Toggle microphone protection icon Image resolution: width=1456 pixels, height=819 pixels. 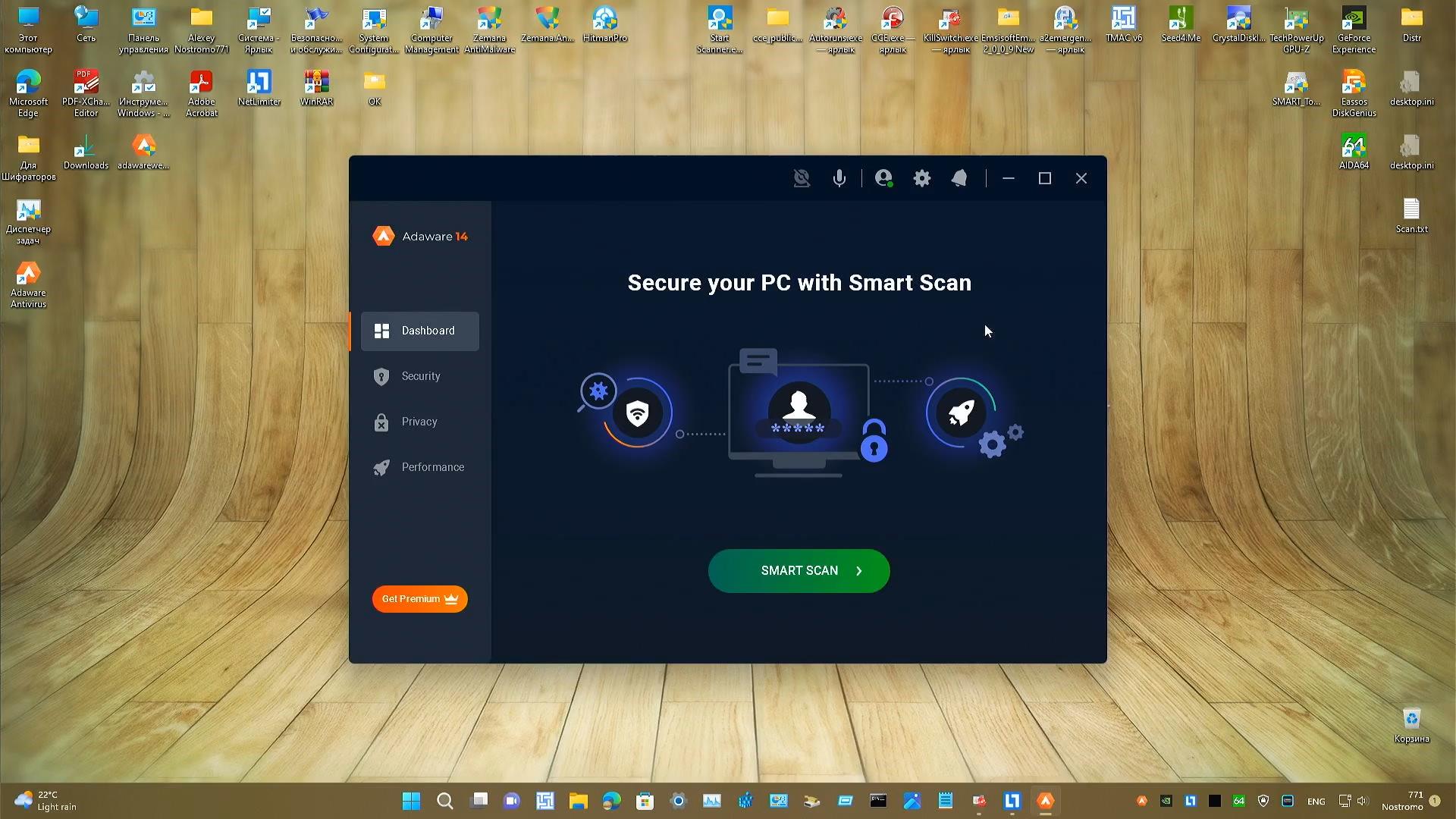coord(839,178)
